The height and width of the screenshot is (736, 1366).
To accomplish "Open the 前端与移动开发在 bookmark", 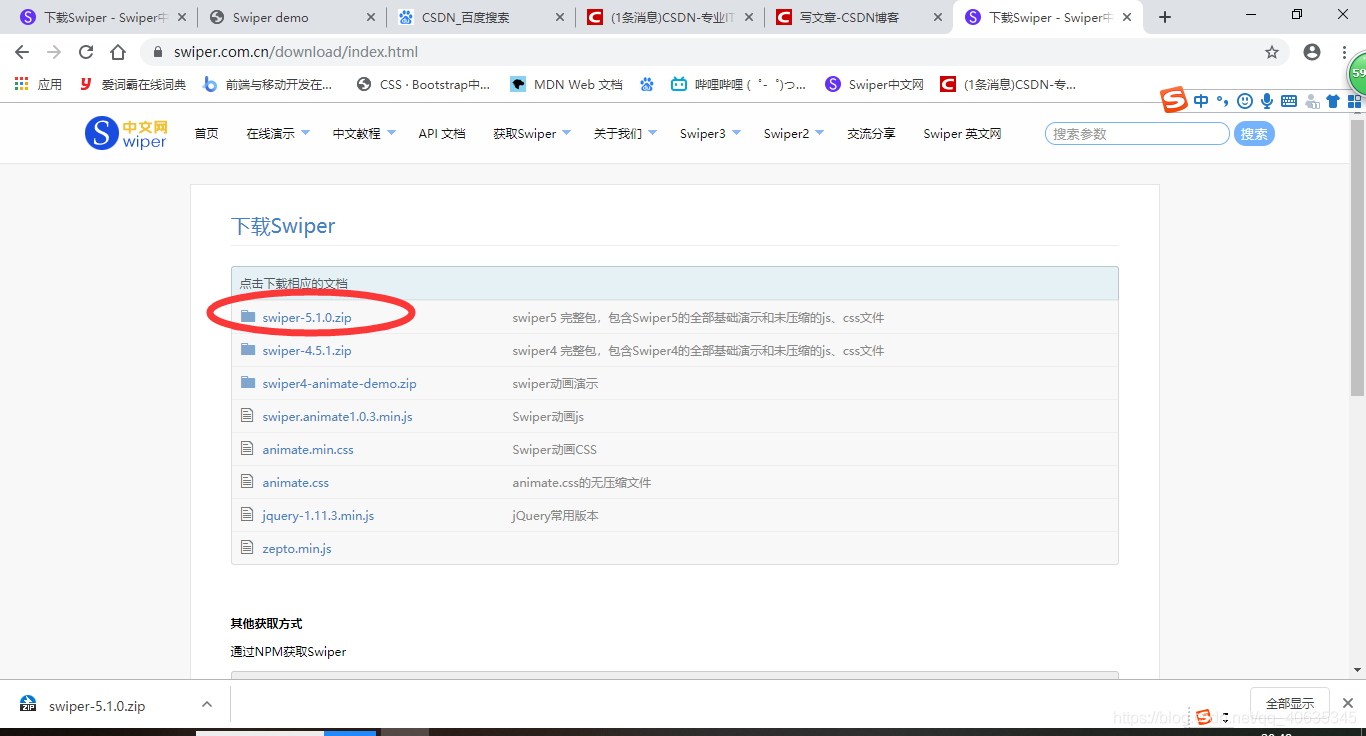I will point(267,84).
